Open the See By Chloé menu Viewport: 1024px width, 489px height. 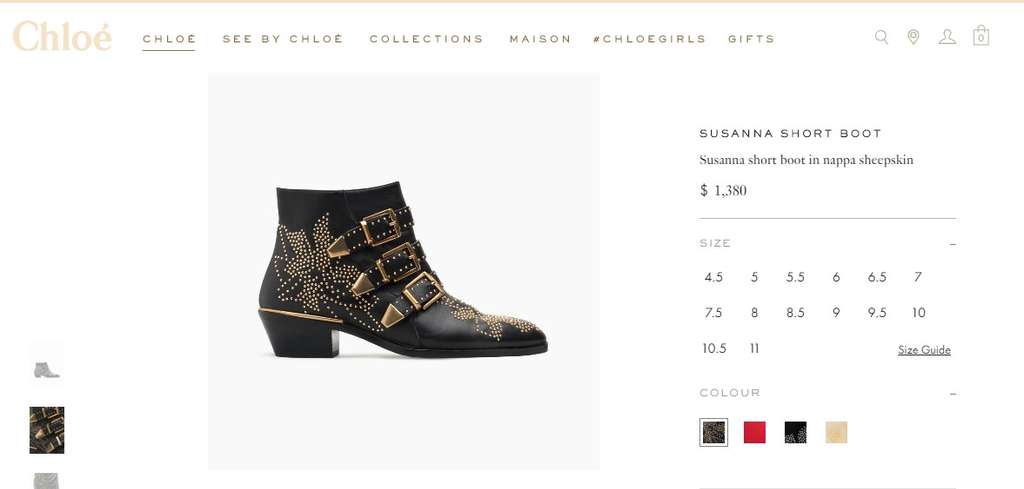pyautogui.click(x=283, y=39)
